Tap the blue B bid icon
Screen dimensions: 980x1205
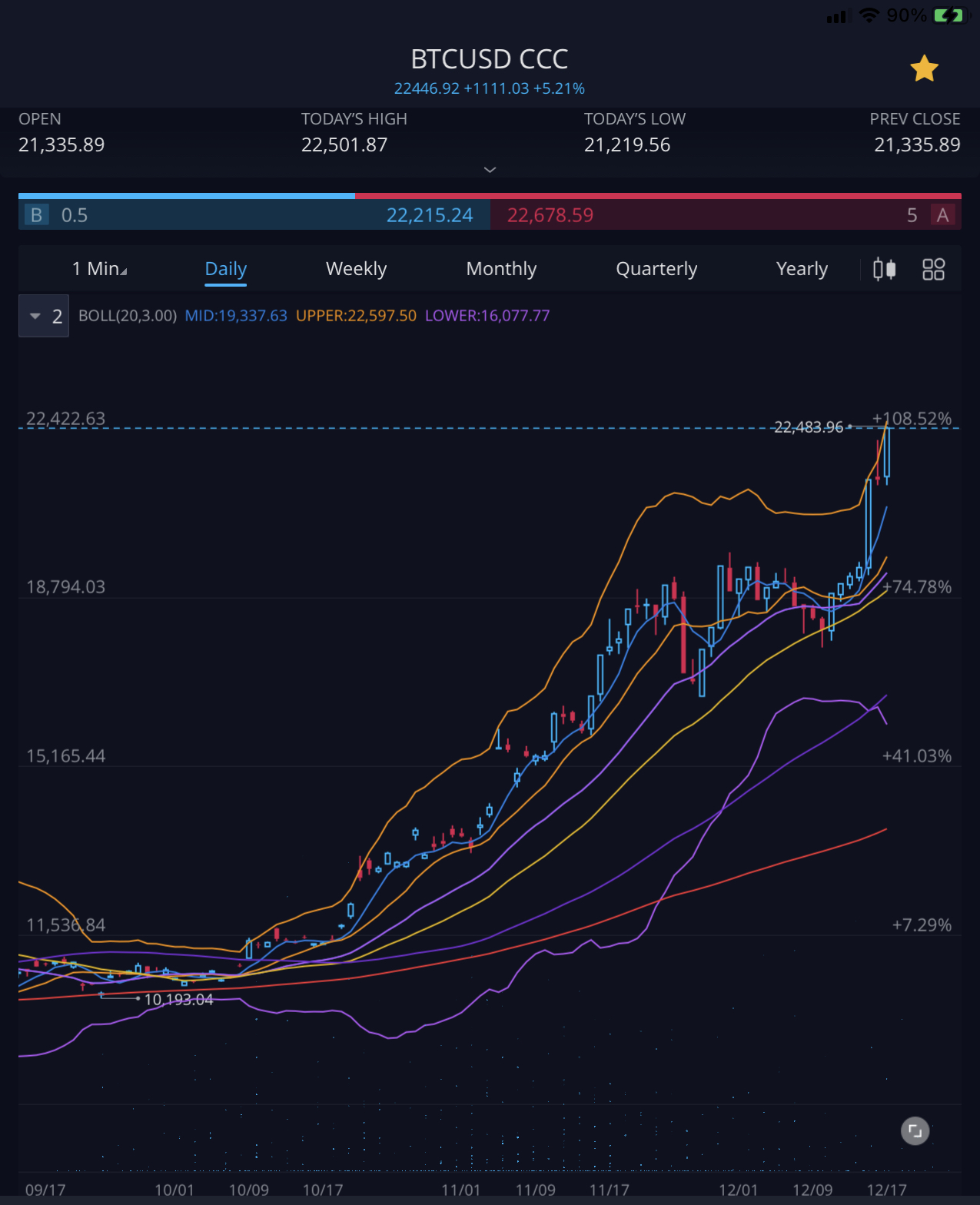tap(36, 215)
